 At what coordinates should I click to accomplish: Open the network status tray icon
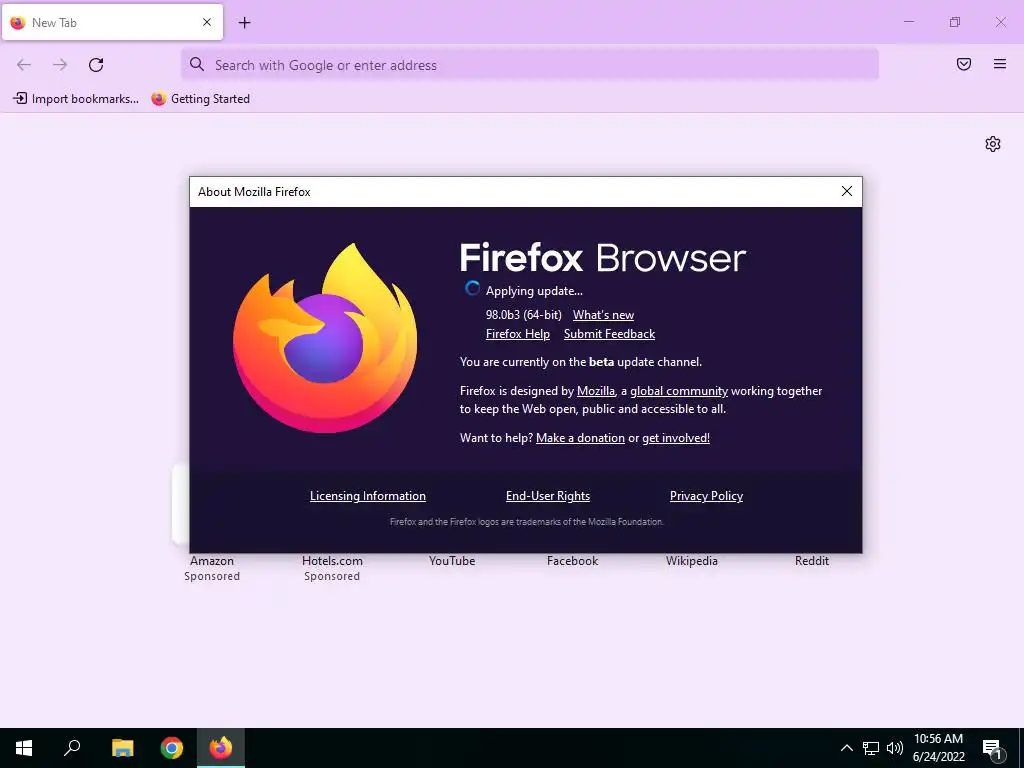(871, 748)
